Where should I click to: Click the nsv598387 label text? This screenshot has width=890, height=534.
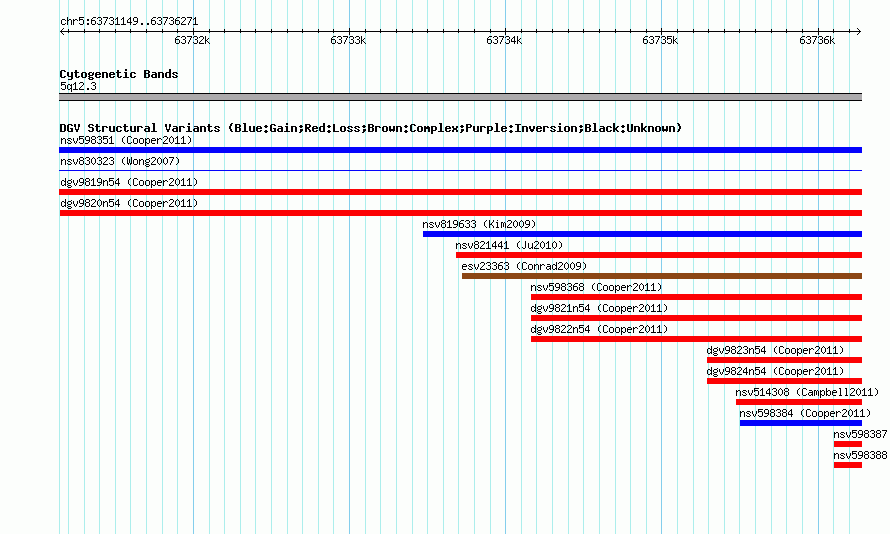(860, 434)
